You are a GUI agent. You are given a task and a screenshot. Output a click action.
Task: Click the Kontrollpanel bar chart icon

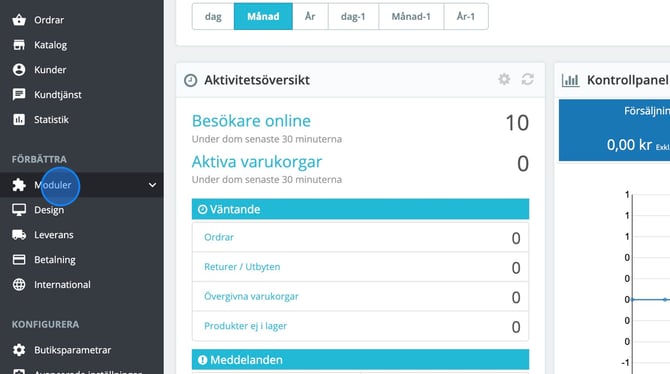tap(570, 80)
